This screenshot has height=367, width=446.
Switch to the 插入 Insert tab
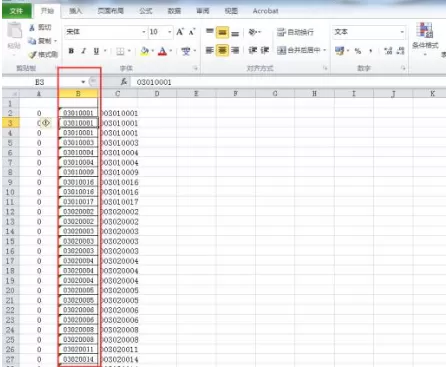tap(76, 11)
